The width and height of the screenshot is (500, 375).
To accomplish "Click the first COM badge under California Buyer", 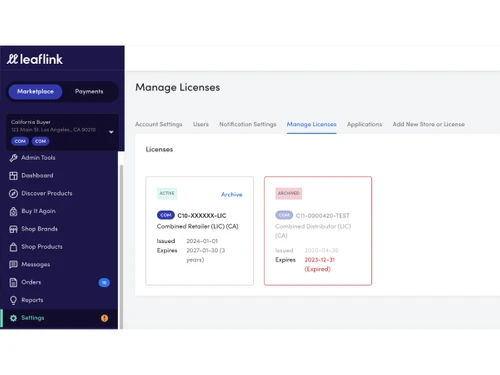I will (x=20, y=141).
